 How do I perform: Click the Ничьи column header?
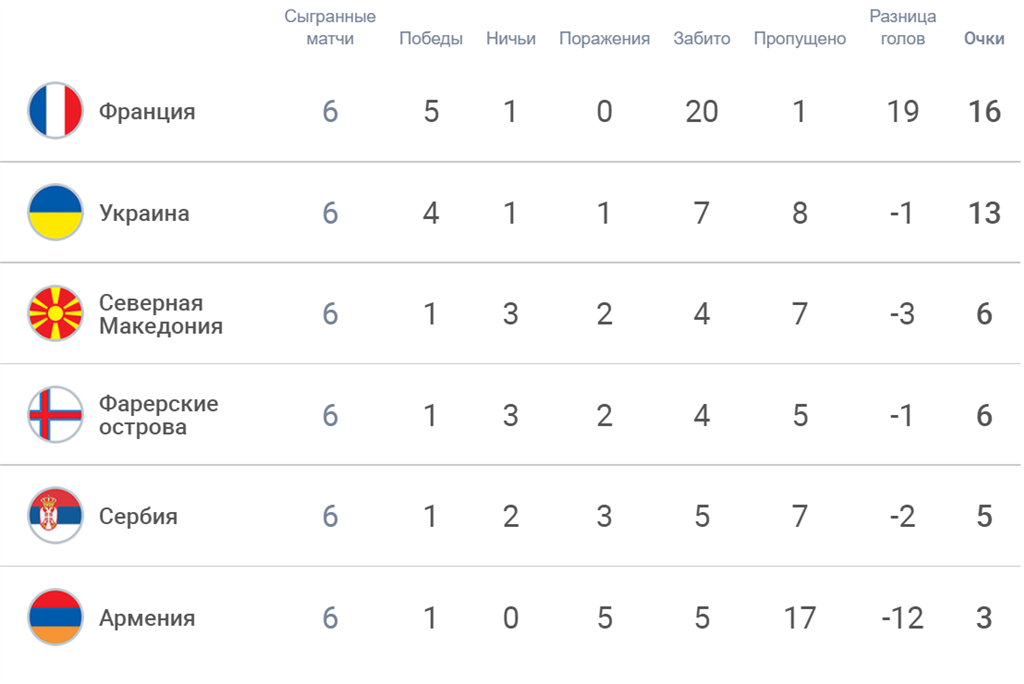pyautogui.click(x=511, y=39)
